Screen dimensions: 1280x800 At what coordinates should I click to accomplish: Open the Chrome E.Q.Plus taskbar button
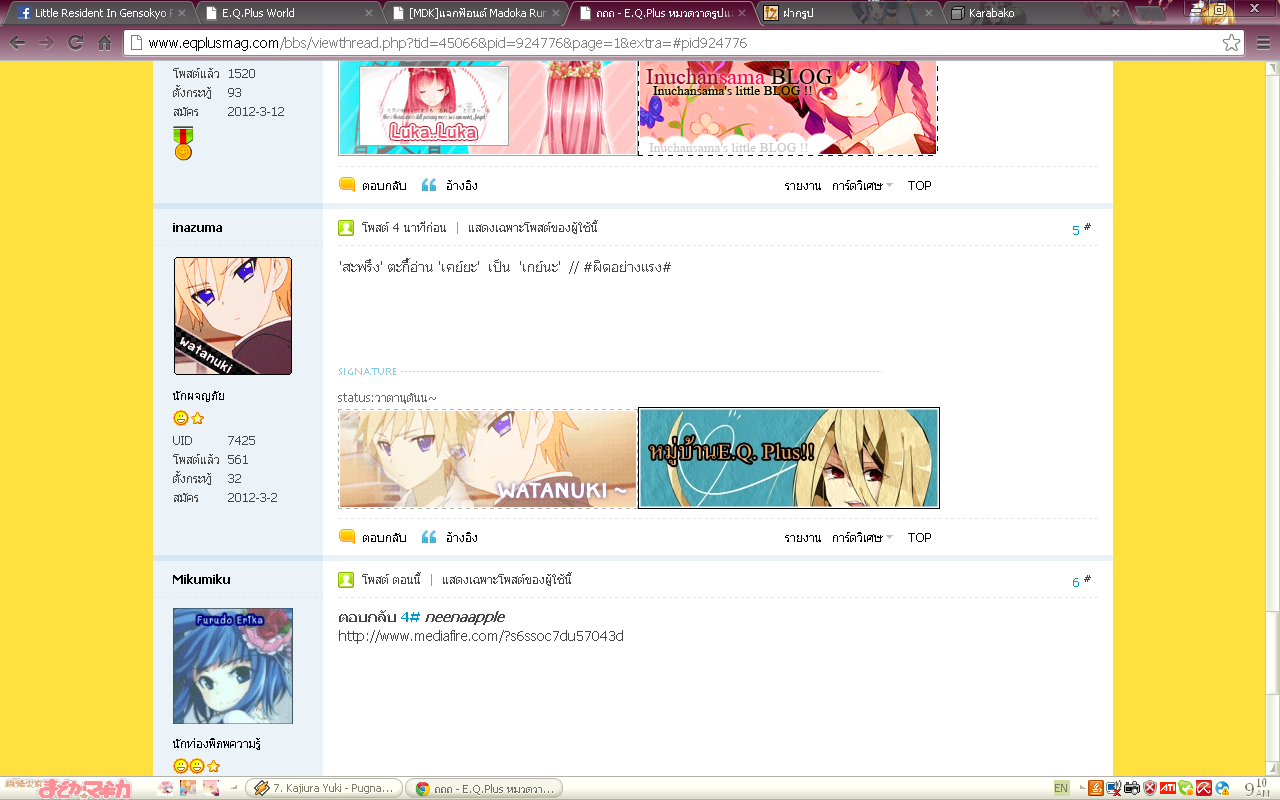(484, 788)
